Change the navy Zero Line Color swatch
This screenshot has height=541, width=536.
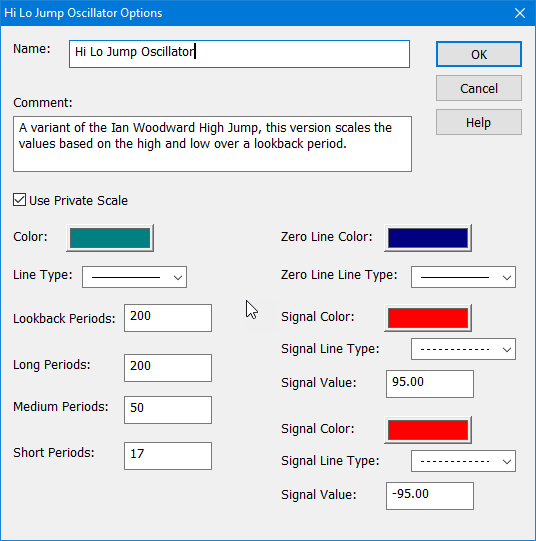coord(428,238)
